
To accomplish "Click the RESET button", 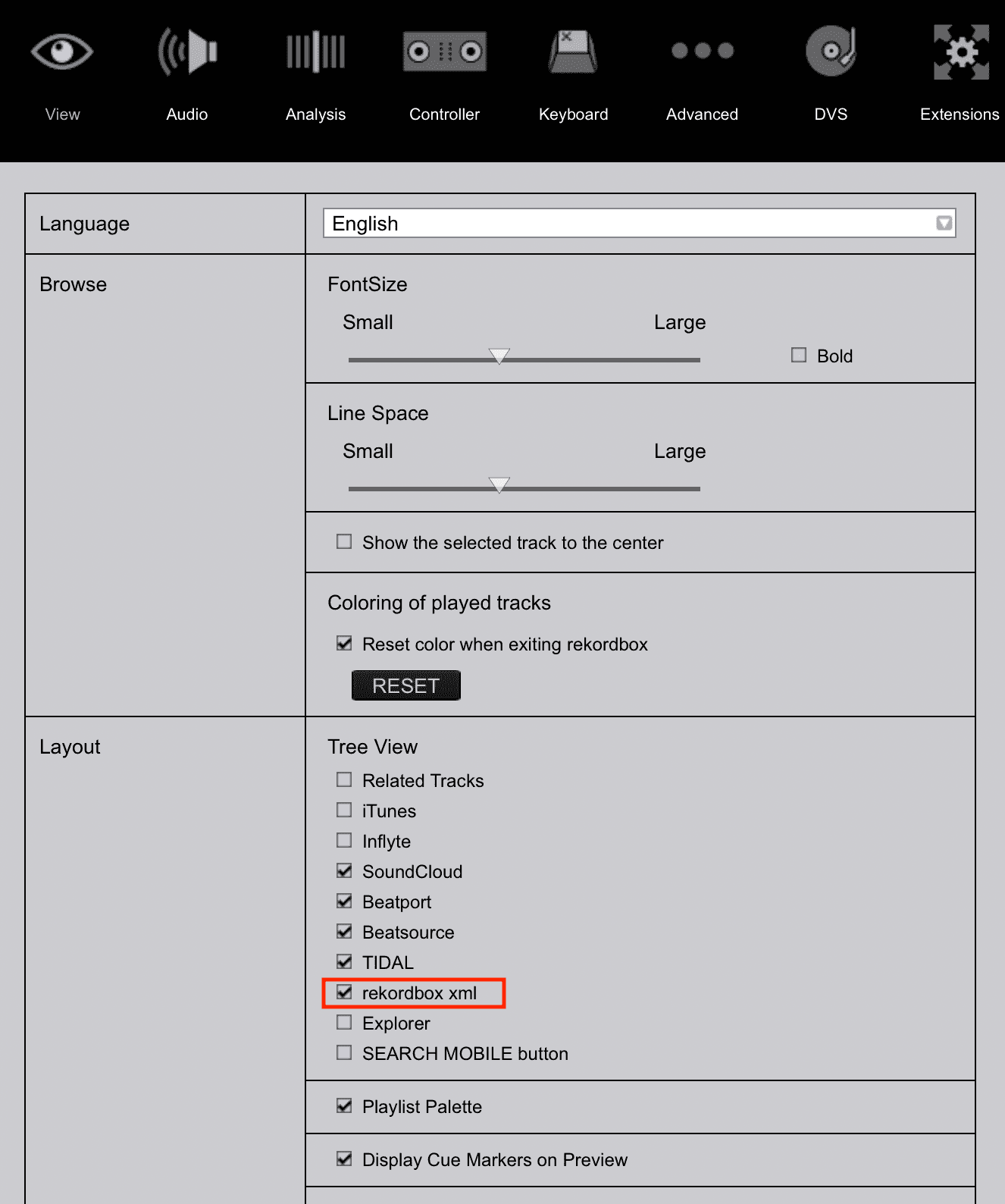I will [406, 685].
